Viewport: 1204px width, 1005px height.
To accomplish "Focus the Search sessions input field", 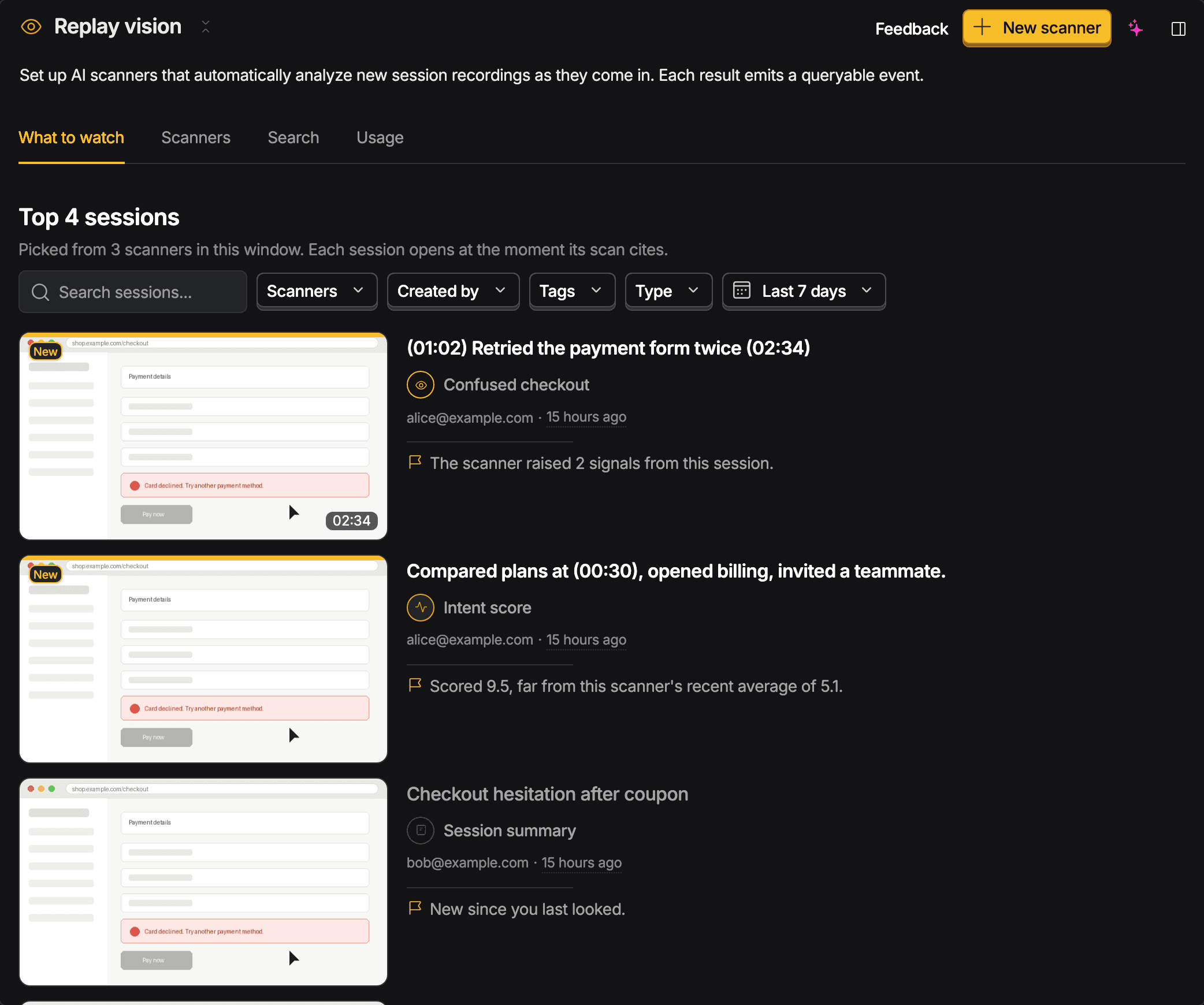I will (x=133, y=292).
